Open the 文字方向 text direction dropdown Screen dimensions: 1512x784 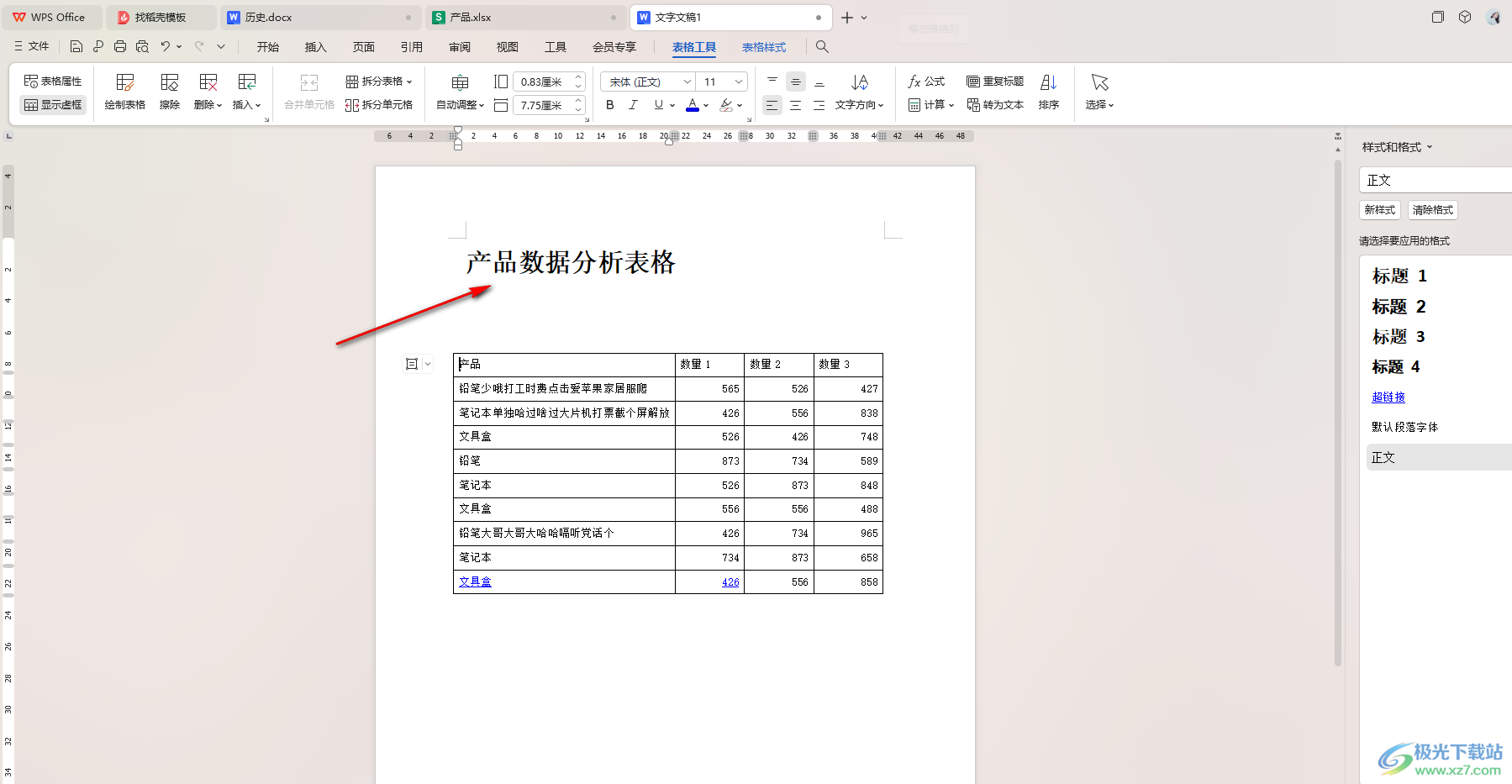point(859,92)
